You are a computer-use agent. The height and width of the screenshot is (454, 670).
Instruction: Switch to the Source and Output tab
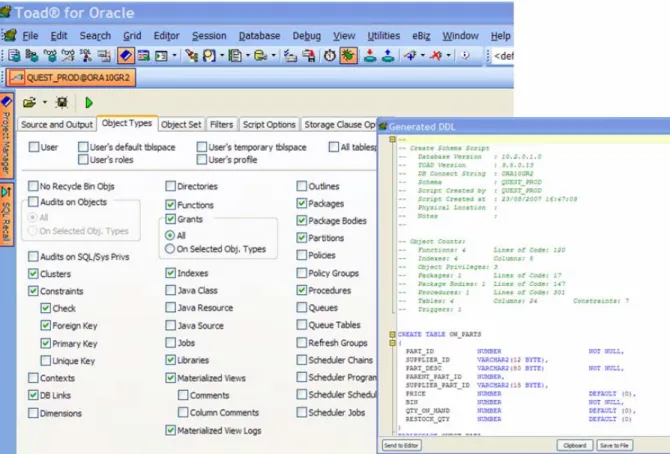click(57, 124)
